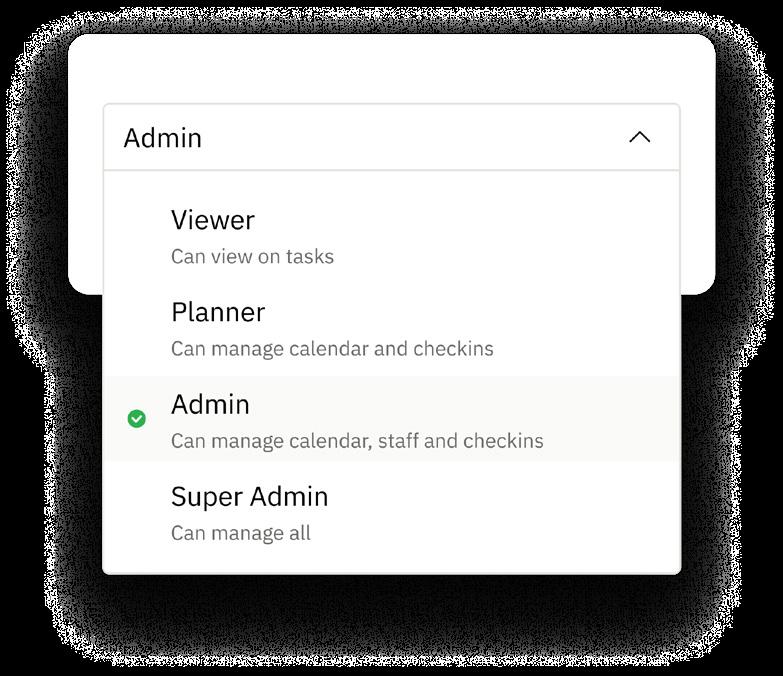The width and height of the screenshot is (783, 676).
Task: Choose the Planner role option
Action: (392, 330)
